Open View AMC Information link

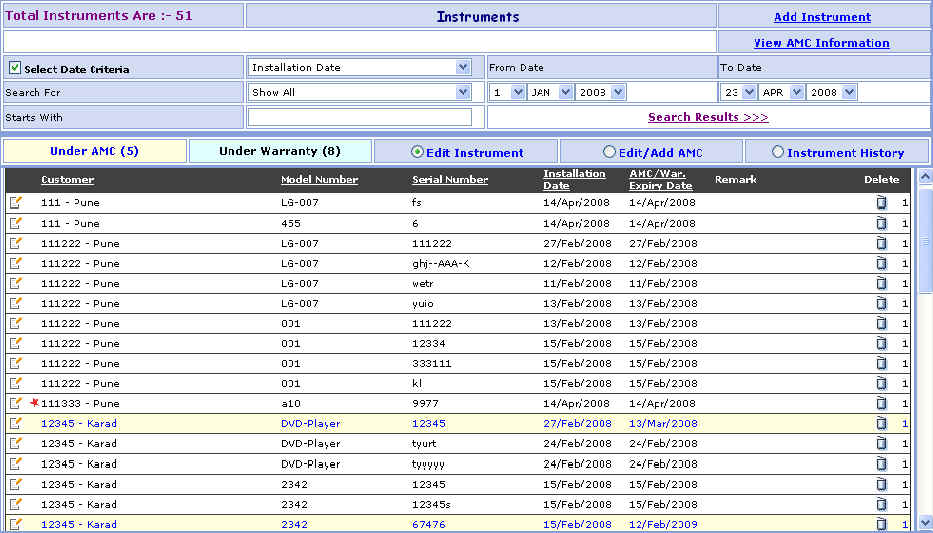(x=821, y=43)
